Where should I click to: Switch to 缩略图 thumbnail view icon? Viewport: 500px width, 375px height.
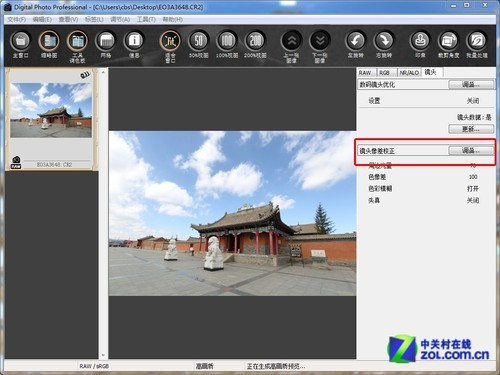click(x=49, y=41)
